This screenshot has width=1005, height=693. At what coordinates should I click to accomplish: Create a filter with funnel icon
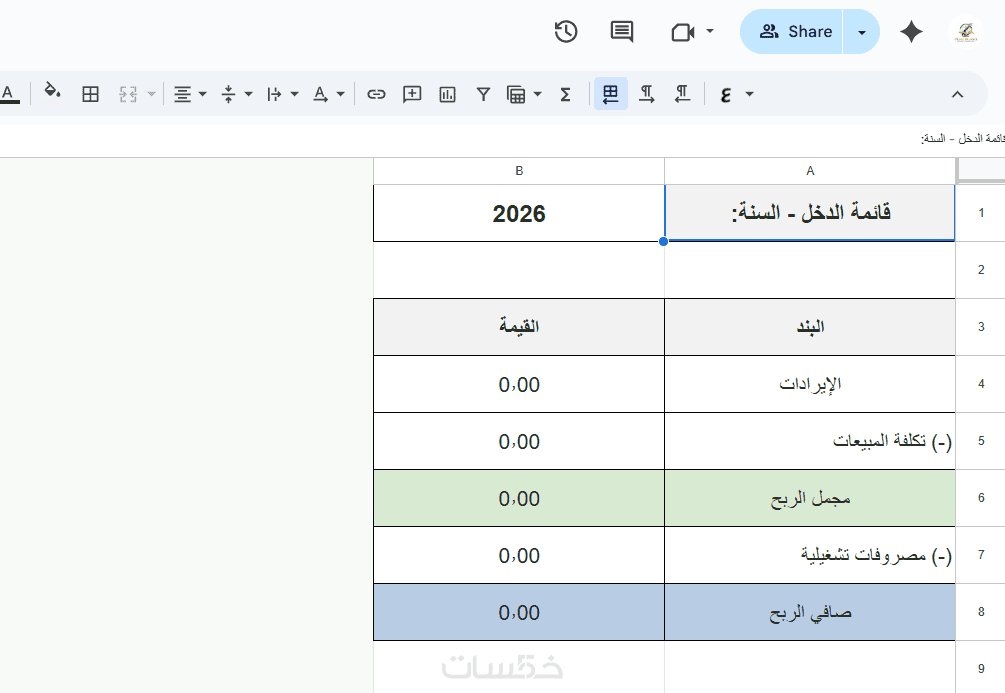[483, 94]
